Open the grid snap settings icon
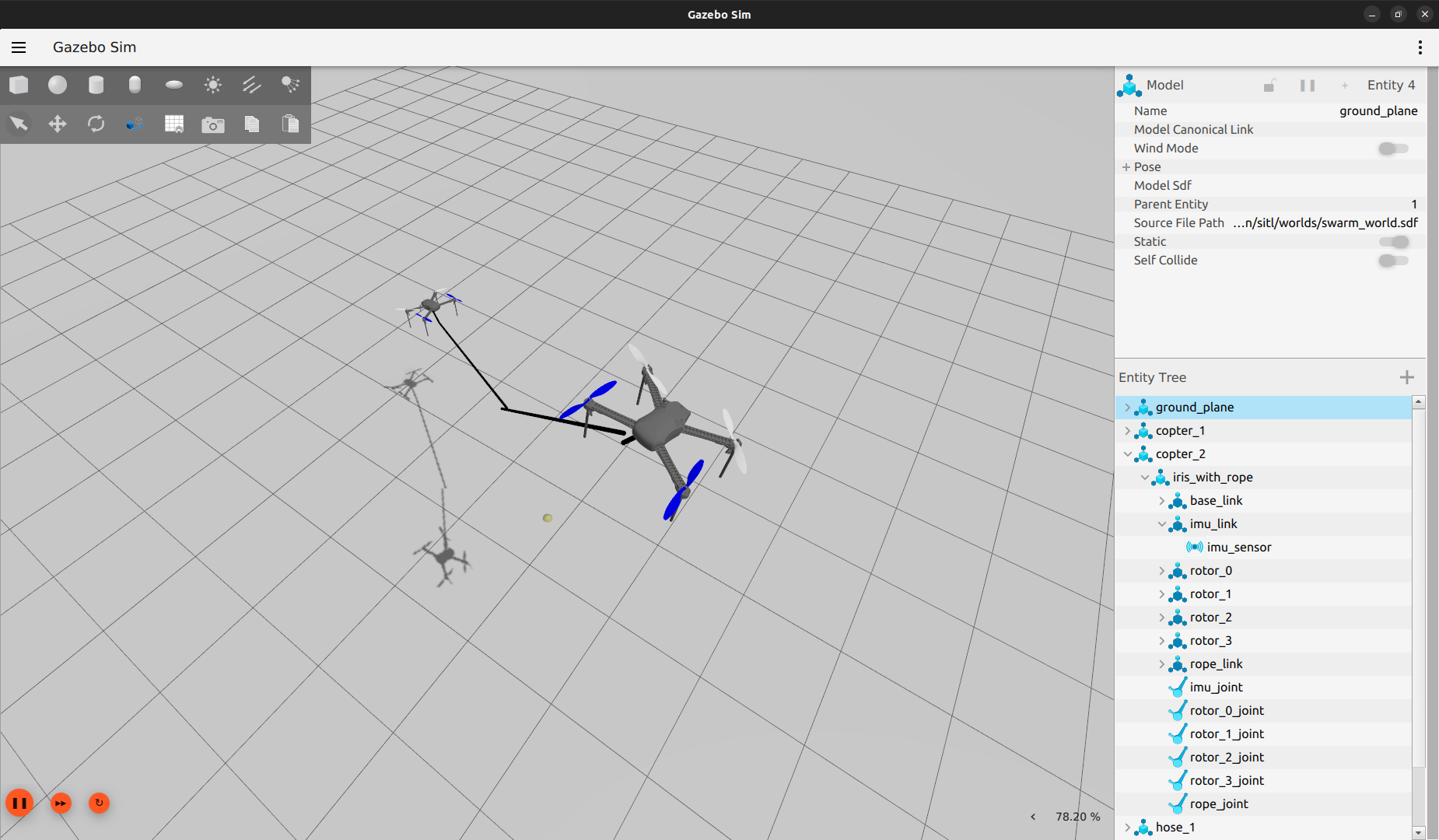 pyautogui.click(x=174, y=124)
